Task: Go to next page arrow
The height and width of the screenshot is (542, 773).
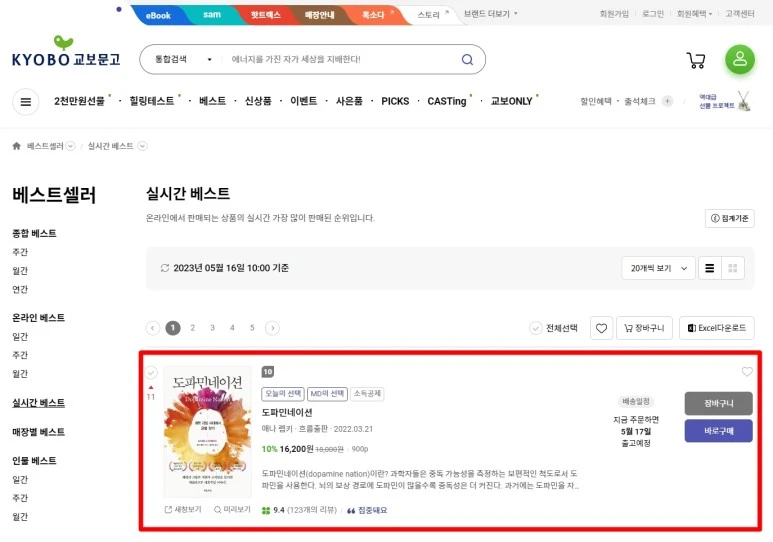Action: [272, 328]
